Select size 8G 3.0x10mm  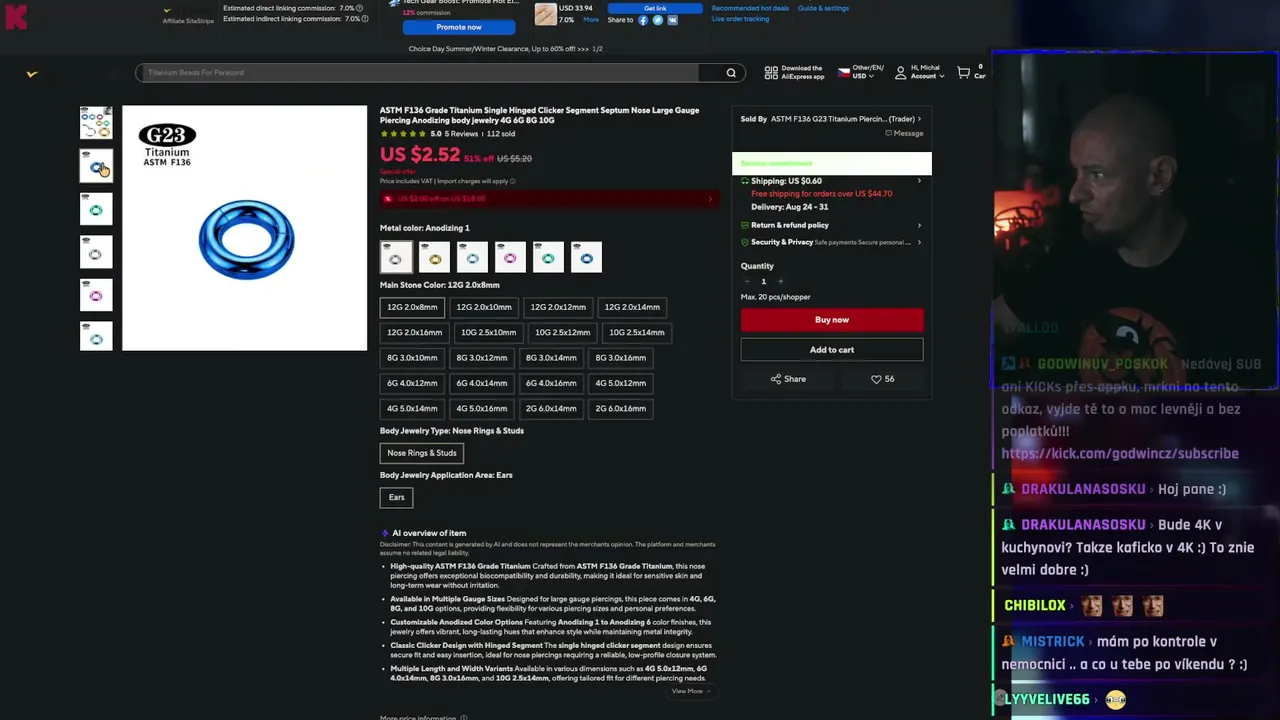412,357
